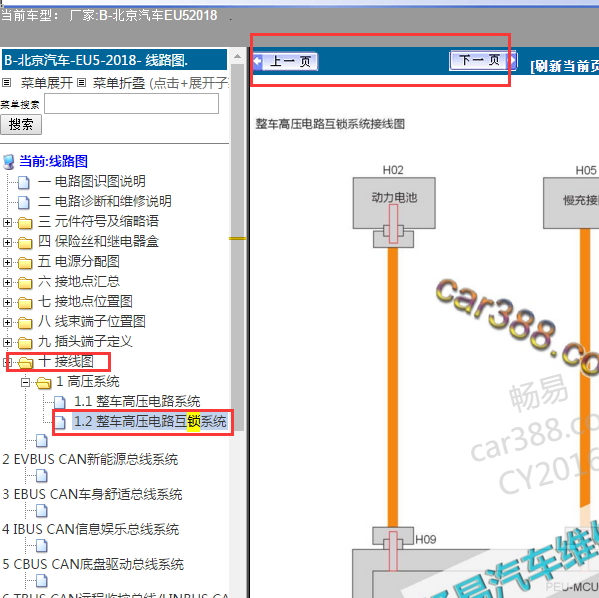Click open-folder icon of 十 接线图
Viewport: 599px width, 598px height.
tap(25, 363)
